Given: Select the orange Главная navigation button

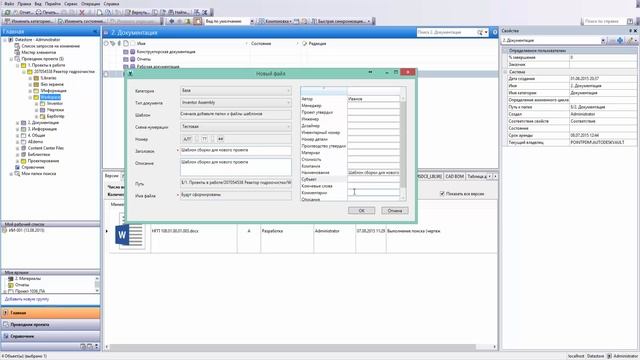Looking at the screenshot, I should (51, 313).
